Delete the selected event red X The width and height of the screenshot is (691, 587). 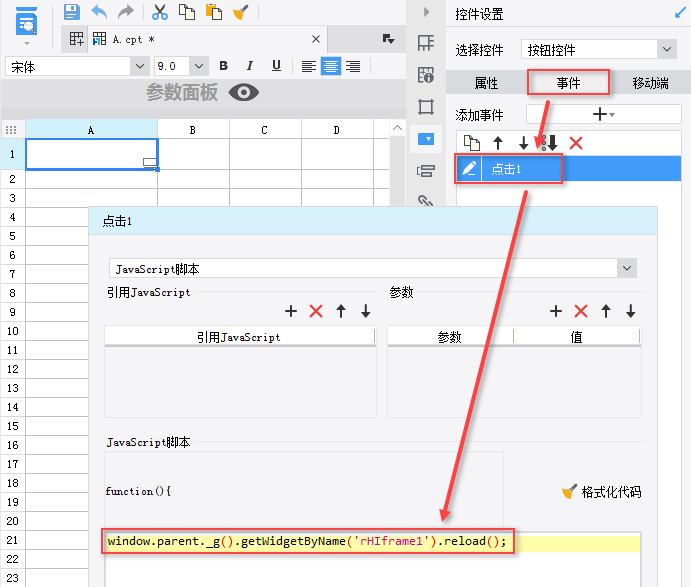click(576, 143)
